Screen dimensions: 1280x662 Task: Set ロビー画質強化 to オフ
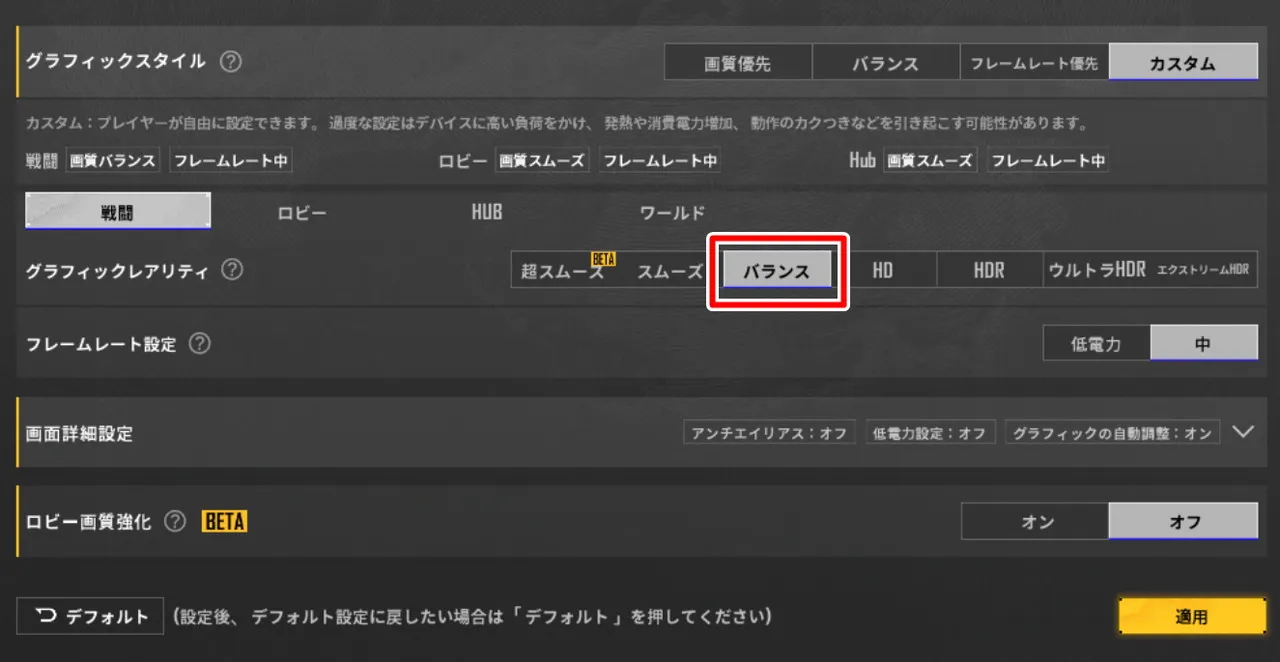click(x=1184, y=521)
